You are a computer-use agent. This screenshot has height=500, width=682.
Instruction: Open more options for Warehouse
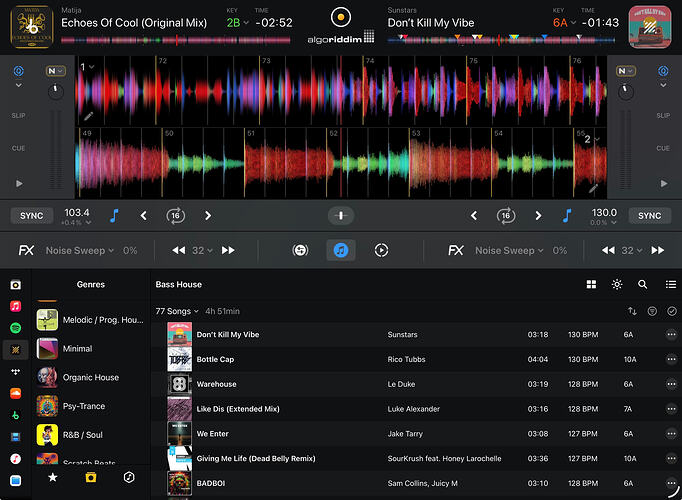671,384
